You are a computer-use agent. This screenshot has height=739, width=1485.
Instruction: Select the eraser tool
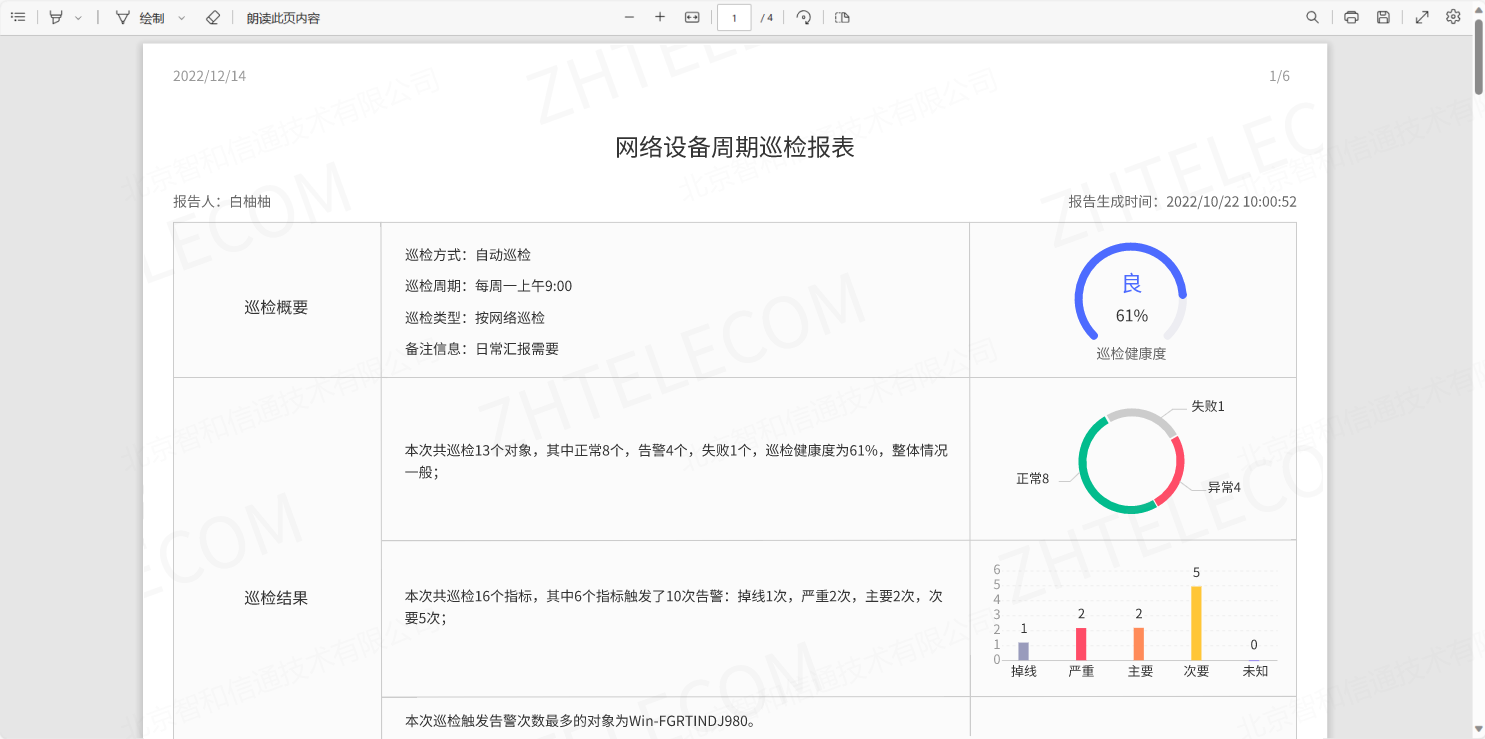coord(212,17)
